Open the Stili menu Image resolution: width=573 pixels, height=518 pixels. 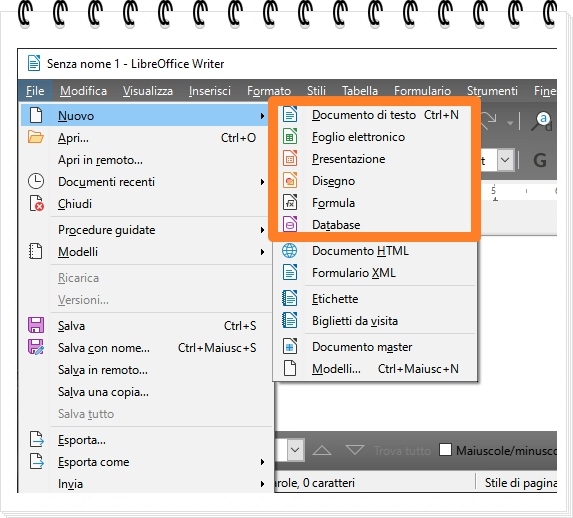coord(316,91)
